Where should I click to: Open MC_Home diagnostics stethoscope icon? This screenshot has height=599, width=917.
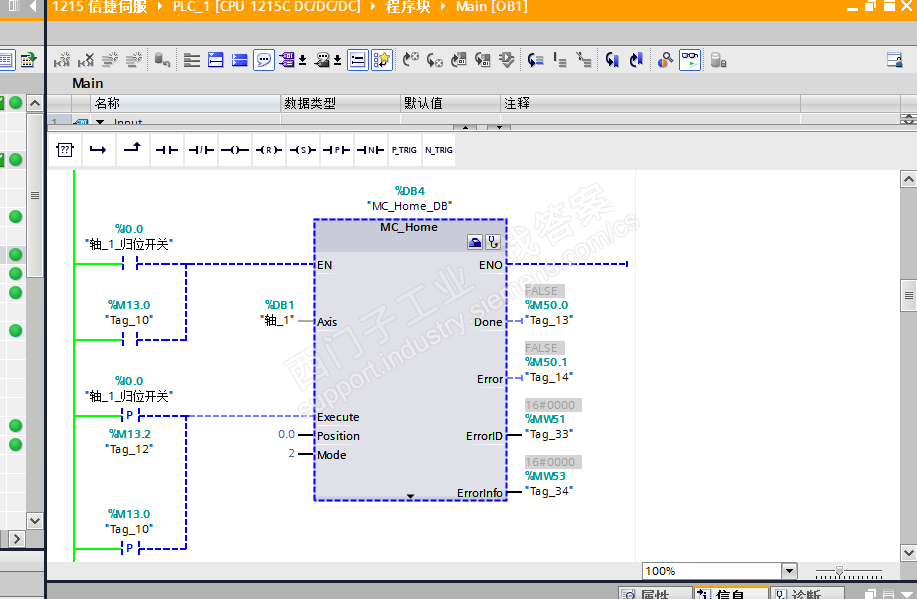(493, 242)
